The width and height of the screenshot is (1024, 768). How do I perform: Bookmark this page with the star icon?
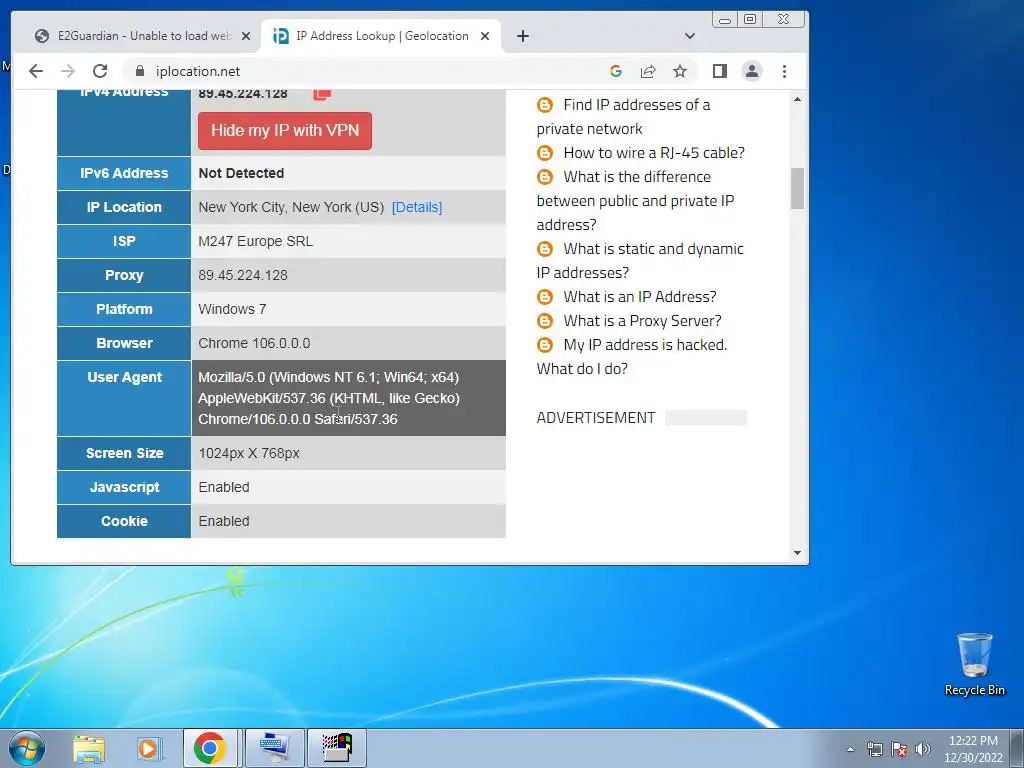click(x=680, y=71)
